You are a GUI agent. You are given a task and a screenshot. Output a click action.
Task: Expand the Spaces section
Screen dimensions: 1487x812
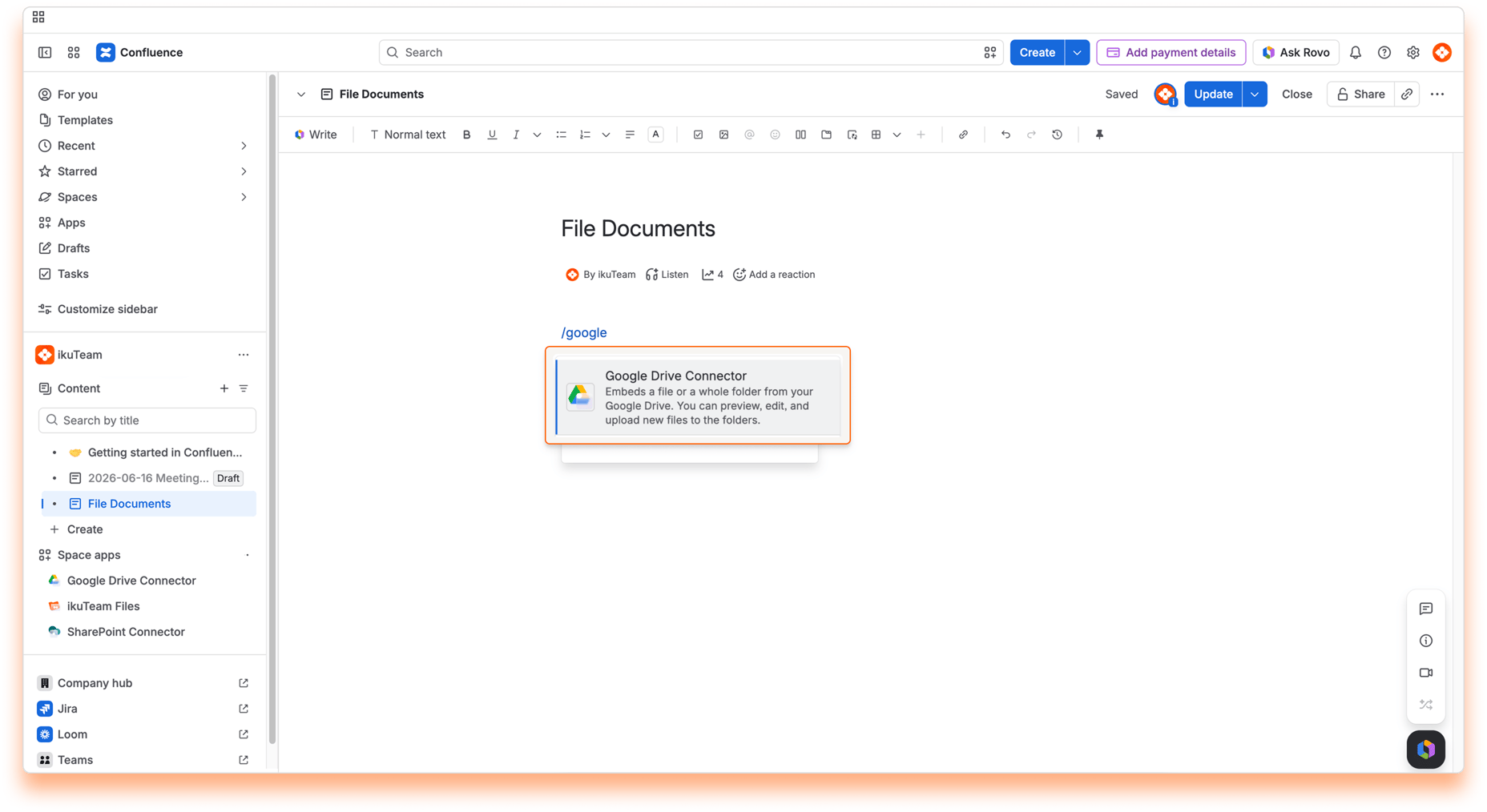(x=244, y=197)
